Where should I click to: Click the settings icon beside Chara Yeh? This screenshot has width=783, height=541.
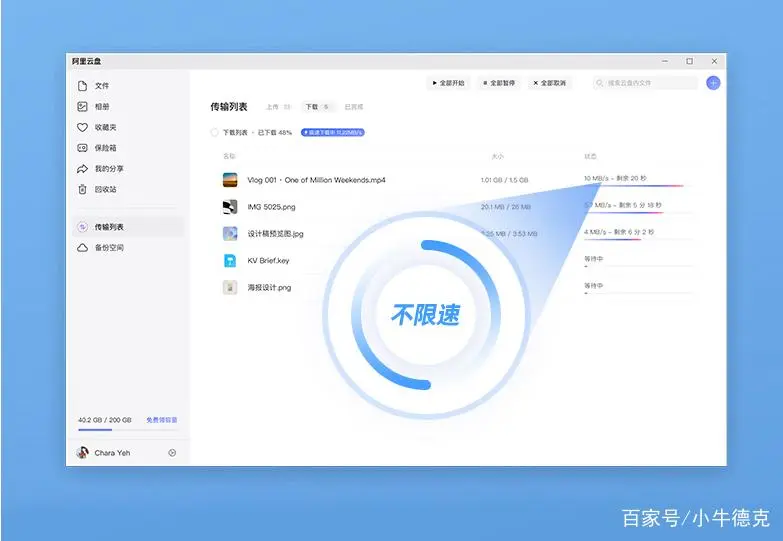click(172, 453)
